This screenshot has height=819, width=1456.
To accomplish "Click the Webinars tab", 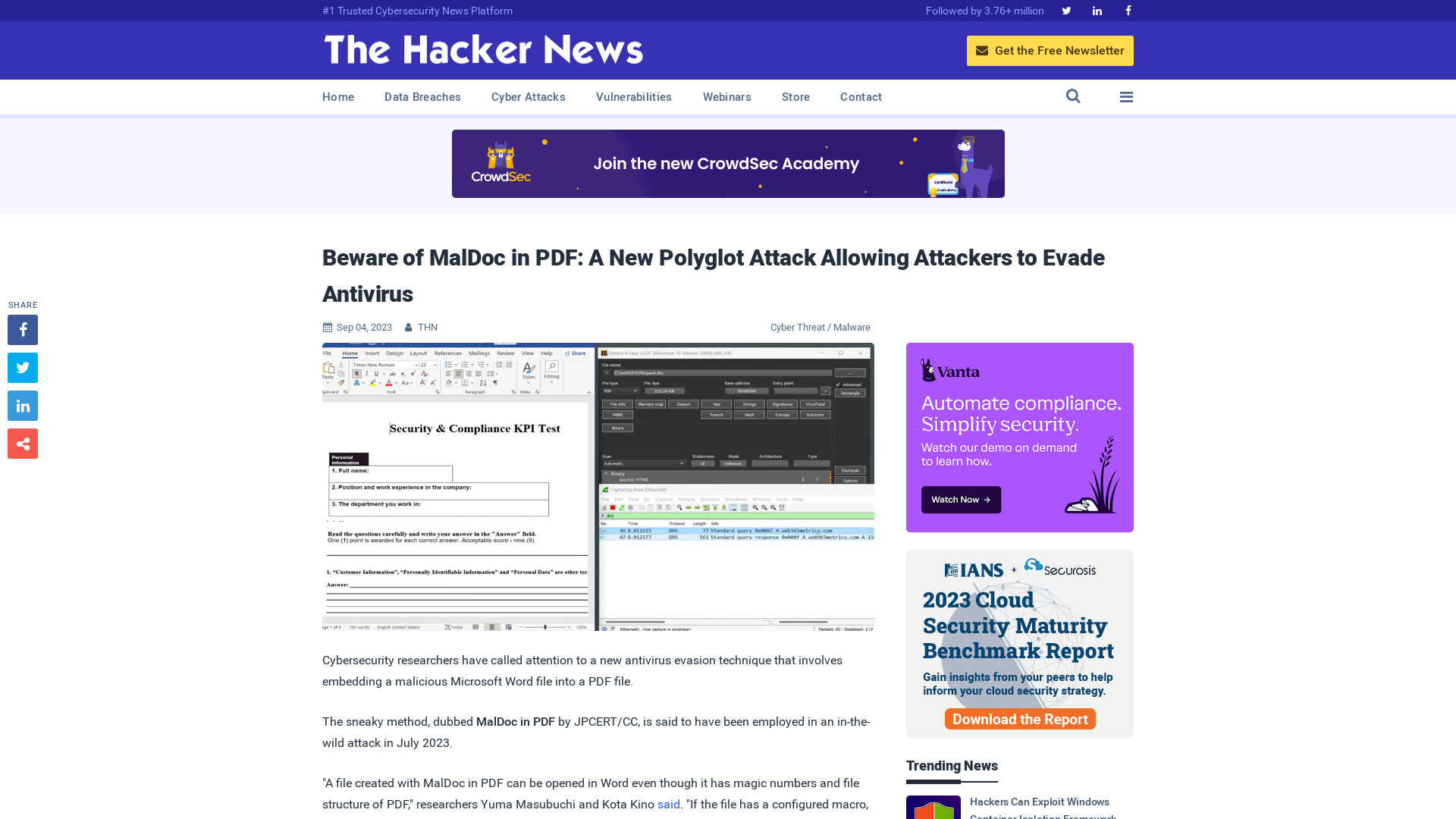I will pyautogui.click(x=727, y=97).
